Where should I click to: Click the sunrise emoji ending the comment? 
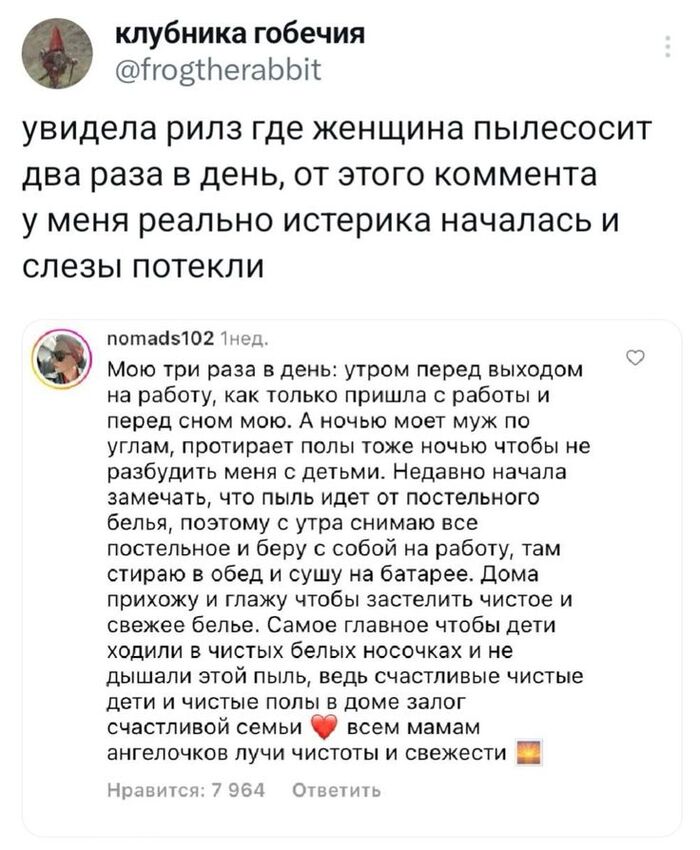[526, 752]
